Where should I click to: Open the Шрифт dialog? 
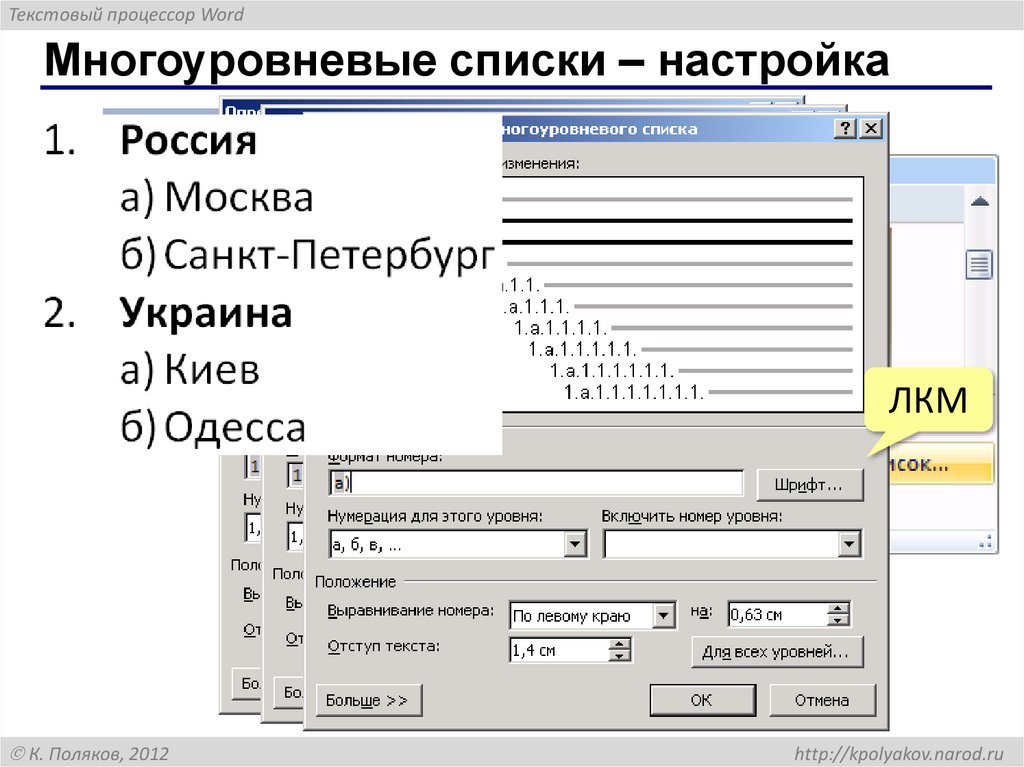coord(810,484)
